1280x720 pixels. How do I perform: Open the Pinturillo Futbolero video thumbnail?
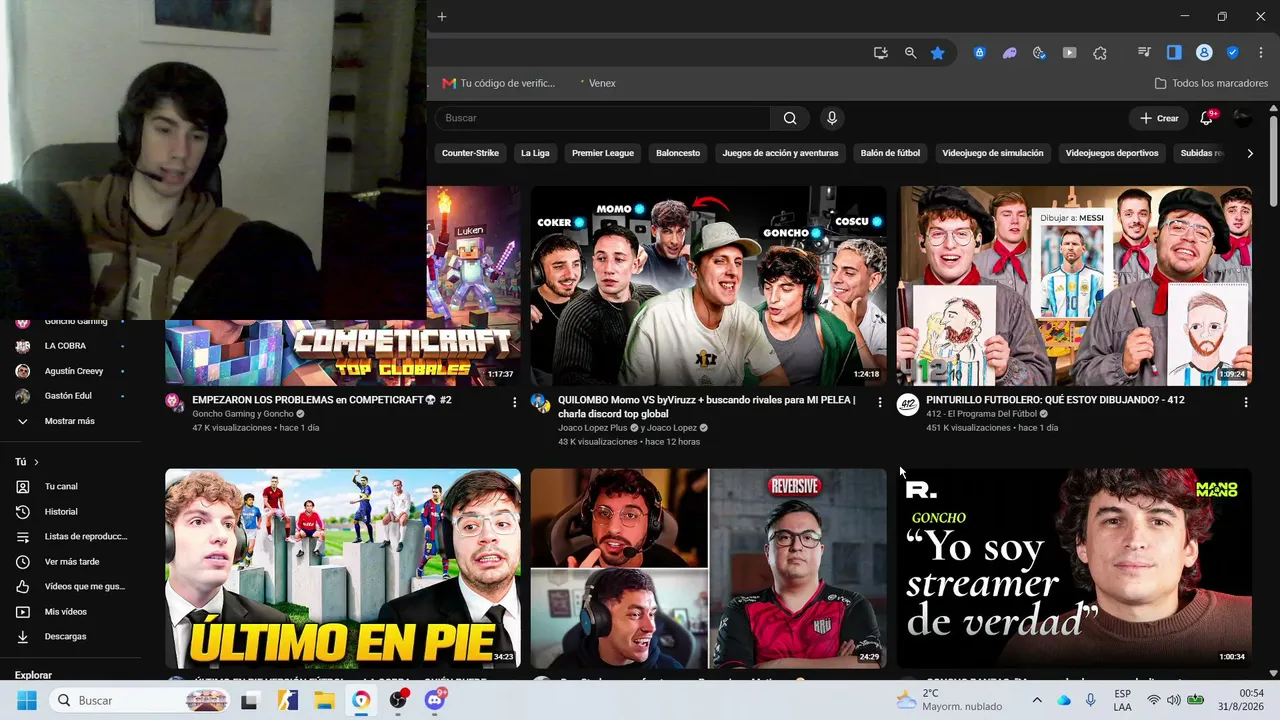1075,286
